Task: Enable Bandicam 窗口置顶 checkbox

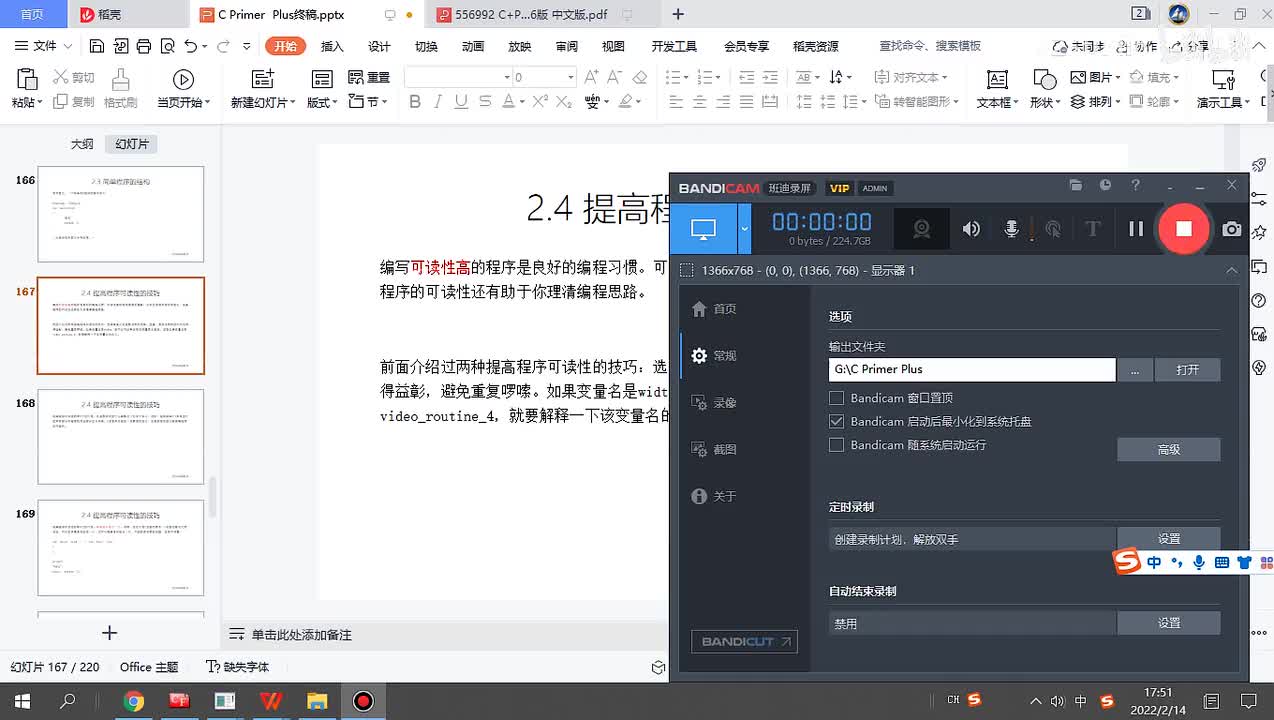Action: [837, 398]
